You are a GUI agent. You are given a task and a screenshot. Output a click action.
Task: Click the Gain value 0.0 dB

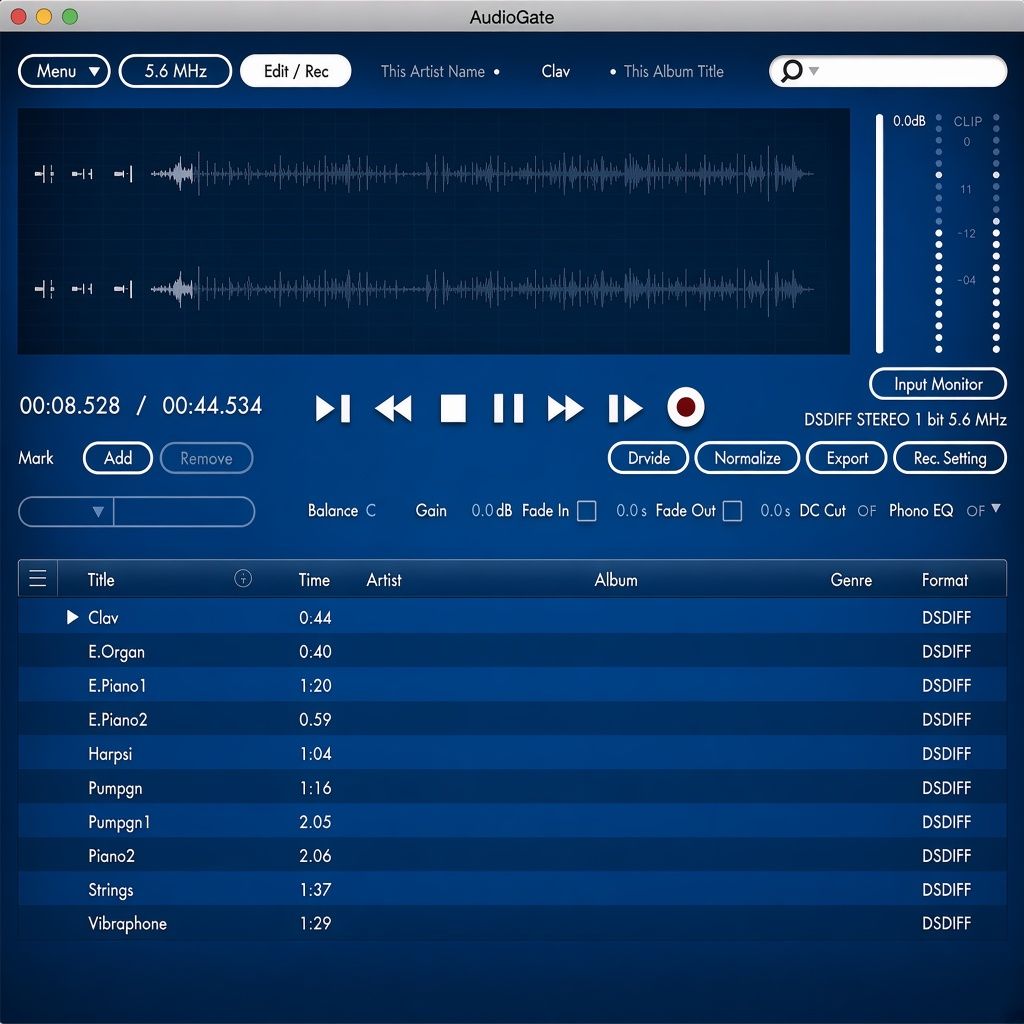(x=492, y=511)
